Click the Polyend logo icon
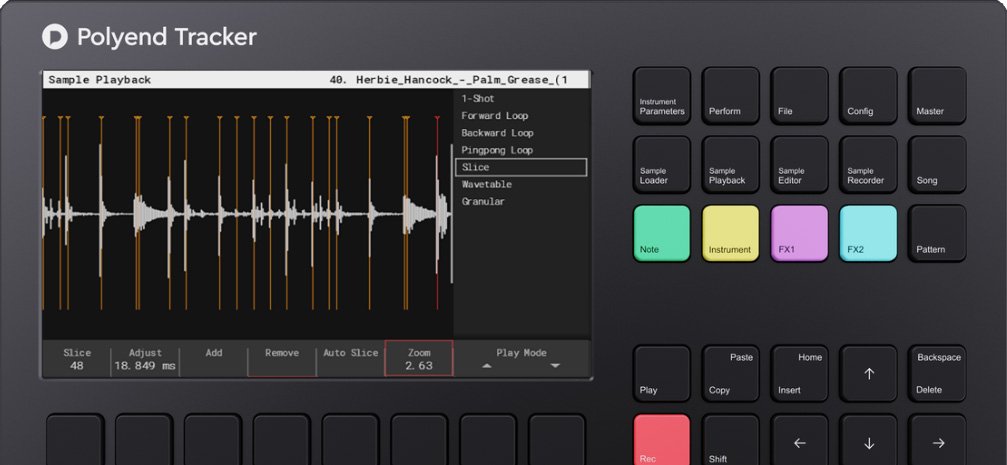Screen dimensions: 1007x465 55,37
